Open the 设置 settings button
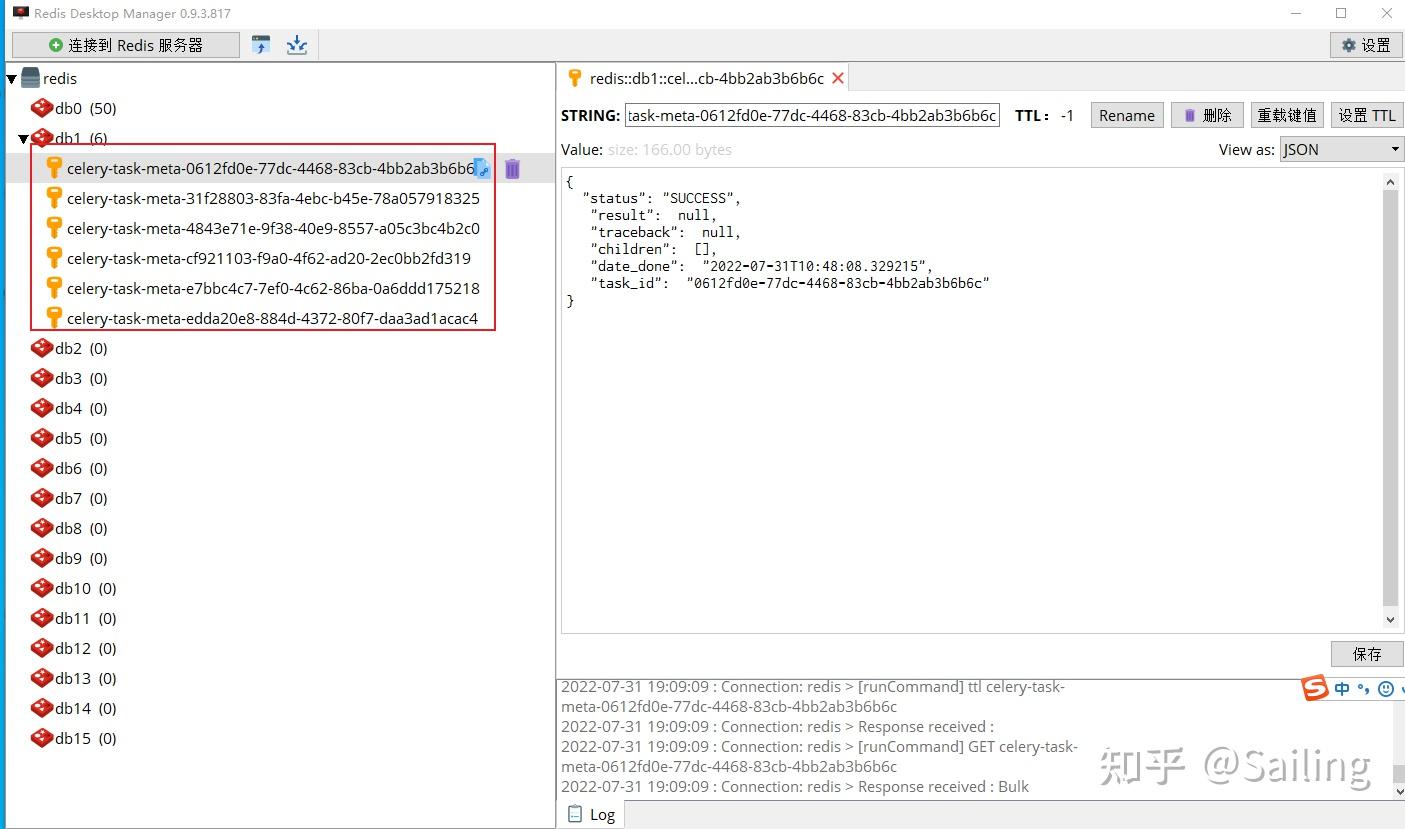 pos(1366,45)
